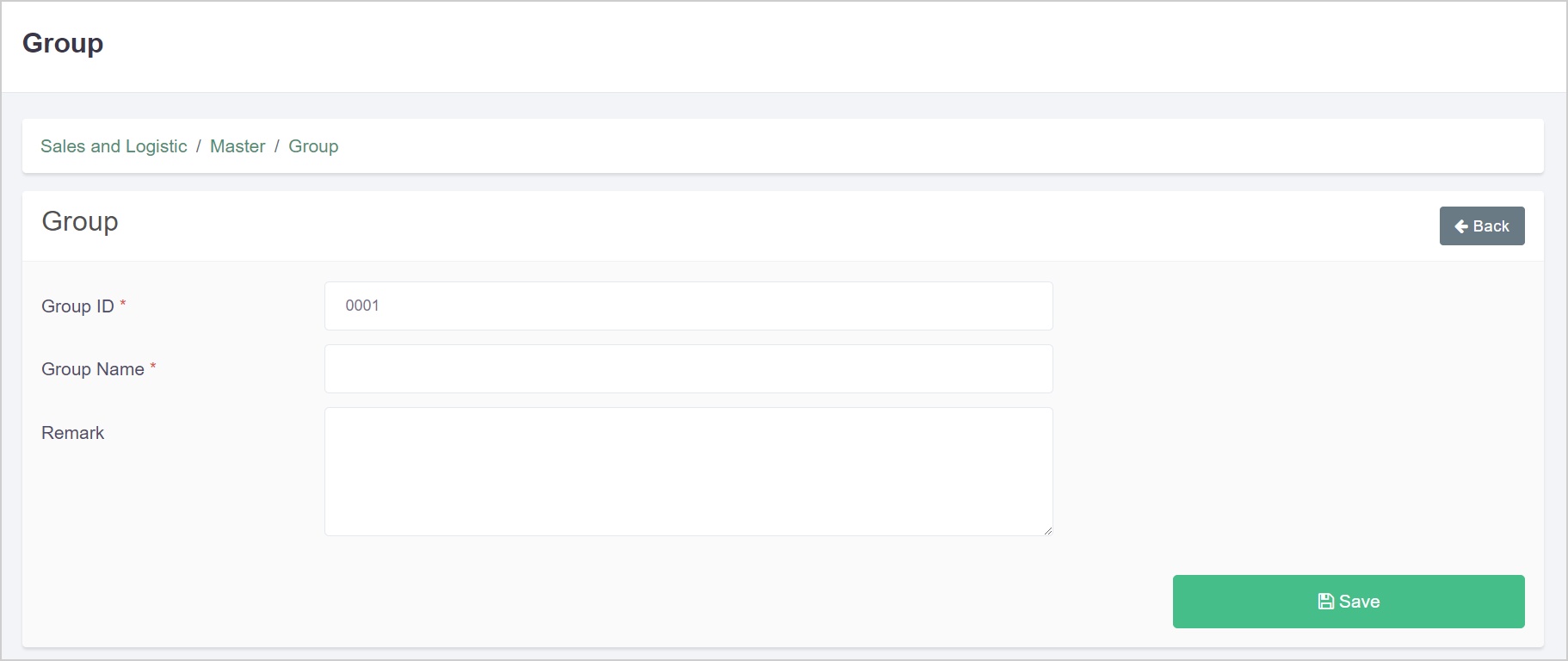Click the back arrow icon in Back button
Image resolution: width=1568 pixels, height=661 pixels.
coord(1460,225)
